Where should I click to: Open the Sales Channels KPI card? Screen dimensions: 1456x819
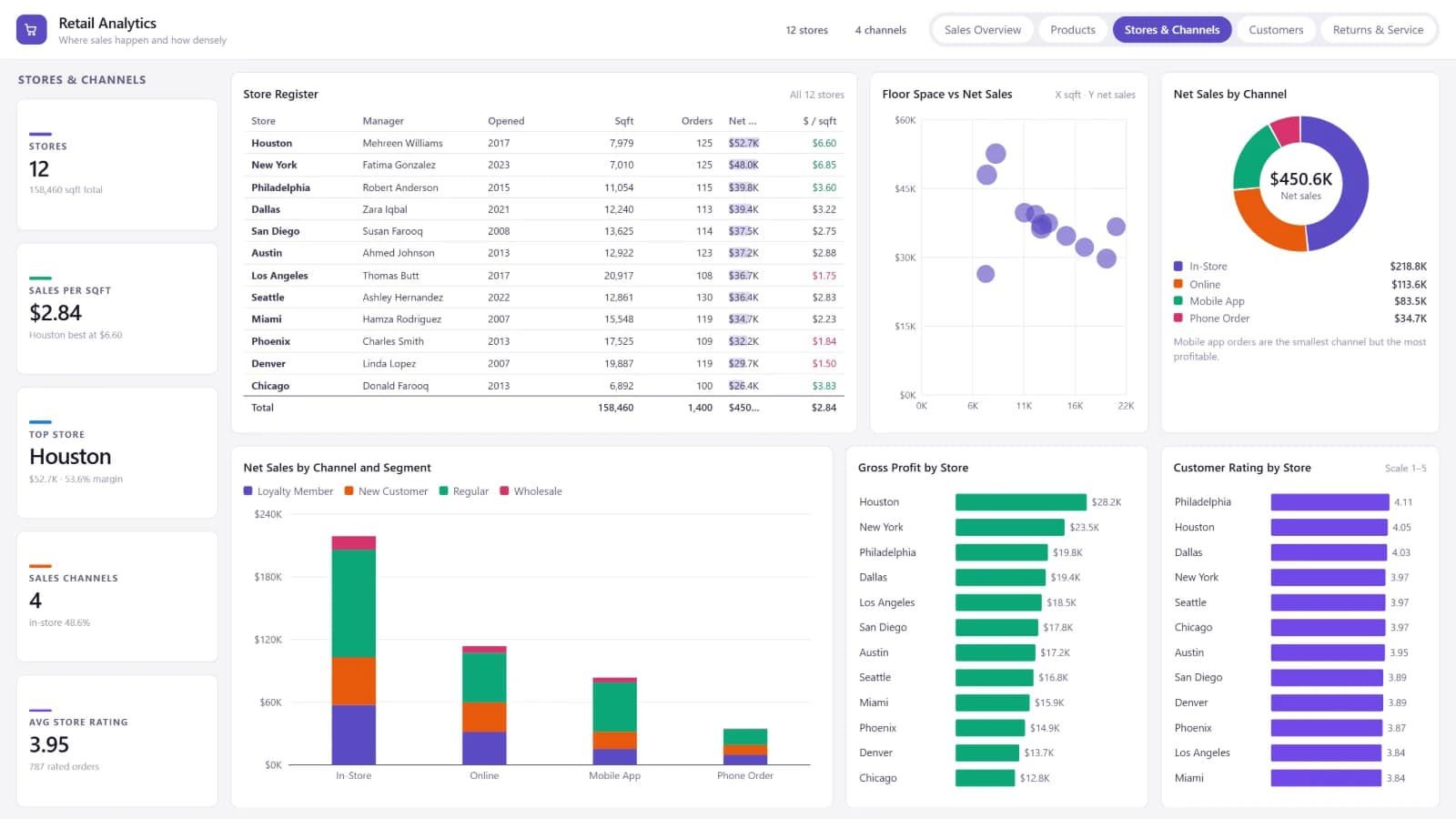pos(117,596)
